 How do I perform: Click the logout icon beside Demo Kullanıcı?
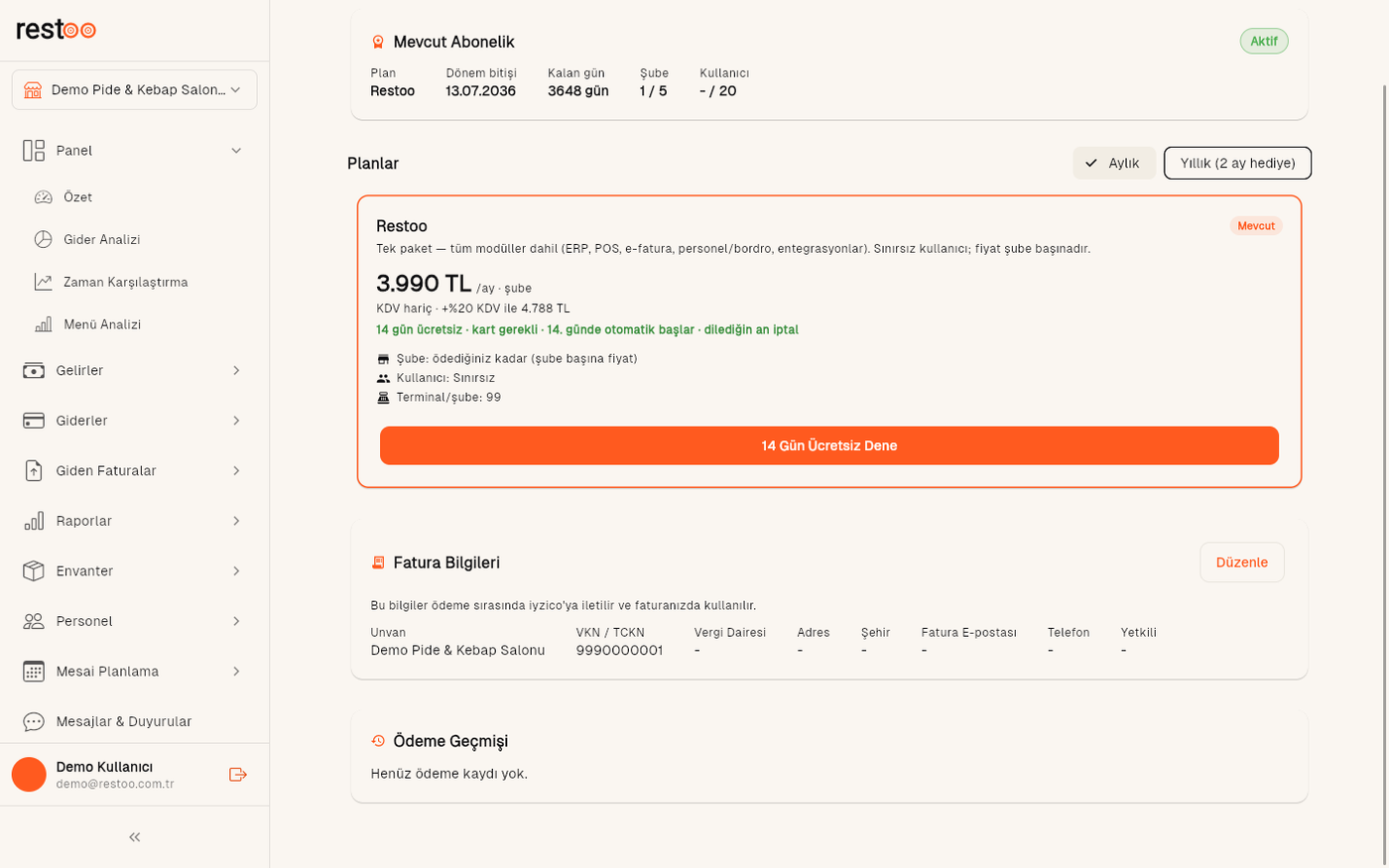(237, 775)
